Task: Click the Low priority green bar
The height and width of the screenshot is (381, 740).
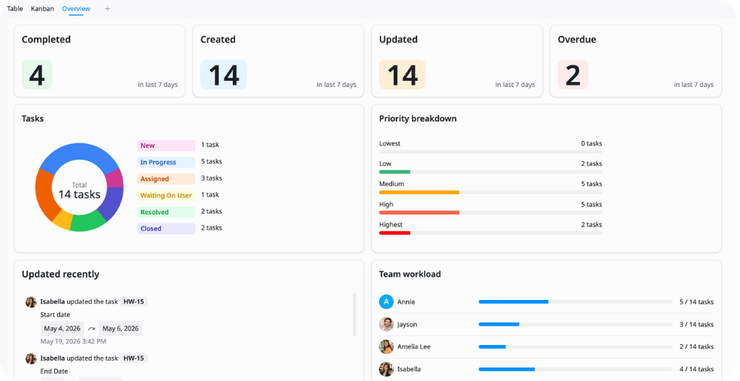Action: (x=395, y=172)
